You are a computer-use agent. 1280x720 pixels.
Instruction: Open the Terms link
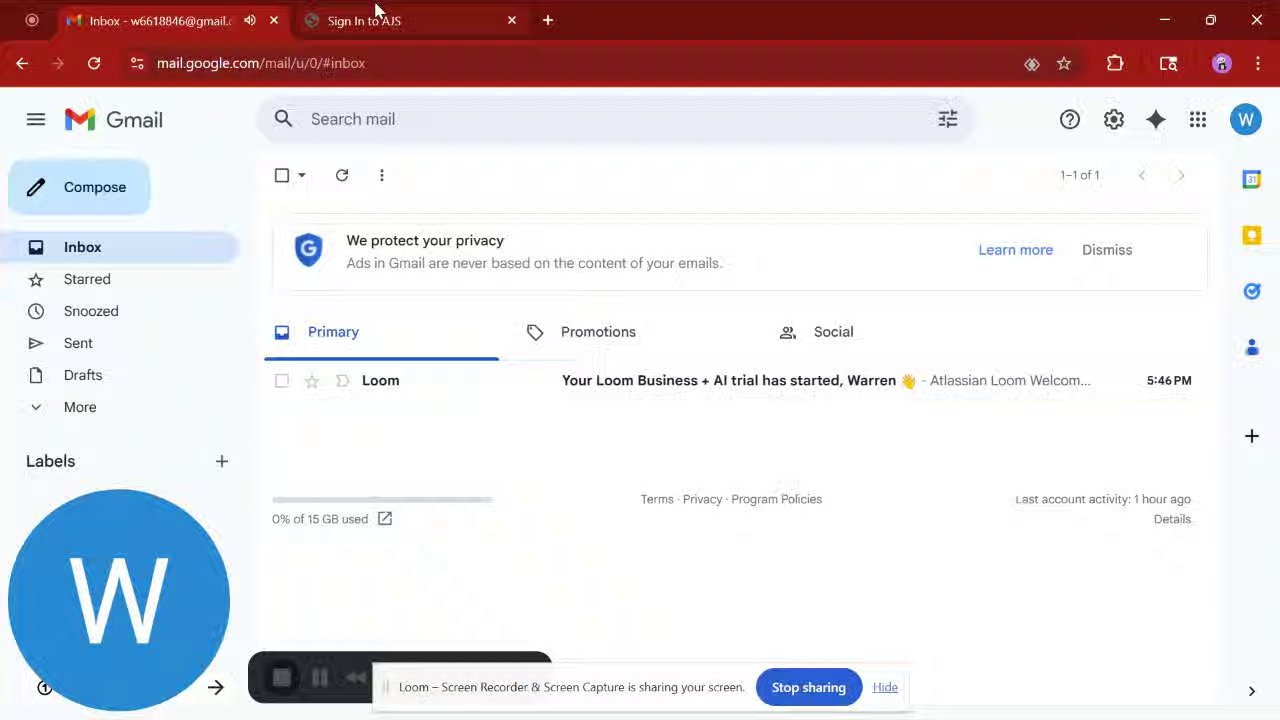pyautogui.click(x=657, y=499)
